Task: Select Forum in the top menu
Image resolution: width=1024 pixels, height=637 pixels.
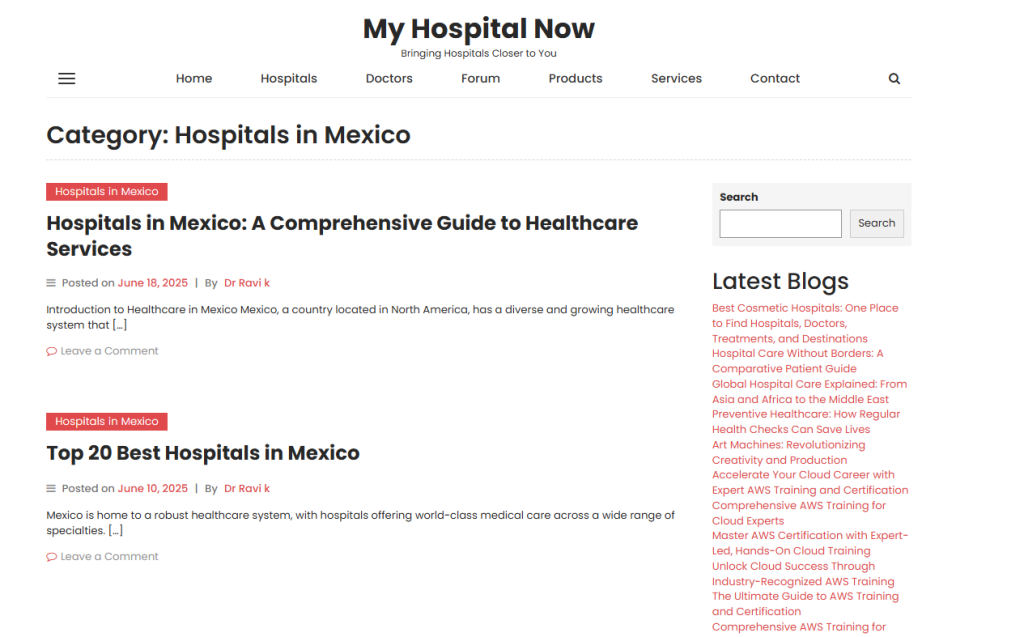Action: click(x=480, y=79)
